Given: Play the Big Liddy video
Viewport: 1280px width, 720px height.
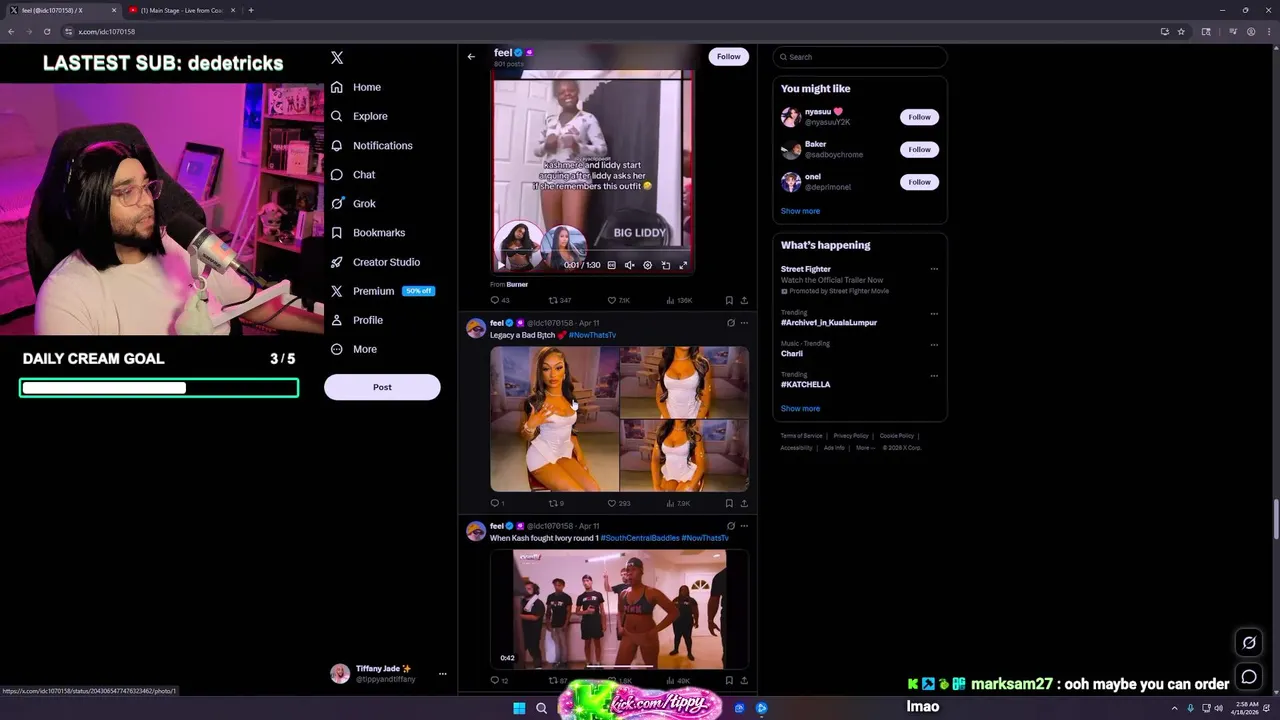Looking at the screenshot, I should [x=502, y=265].
